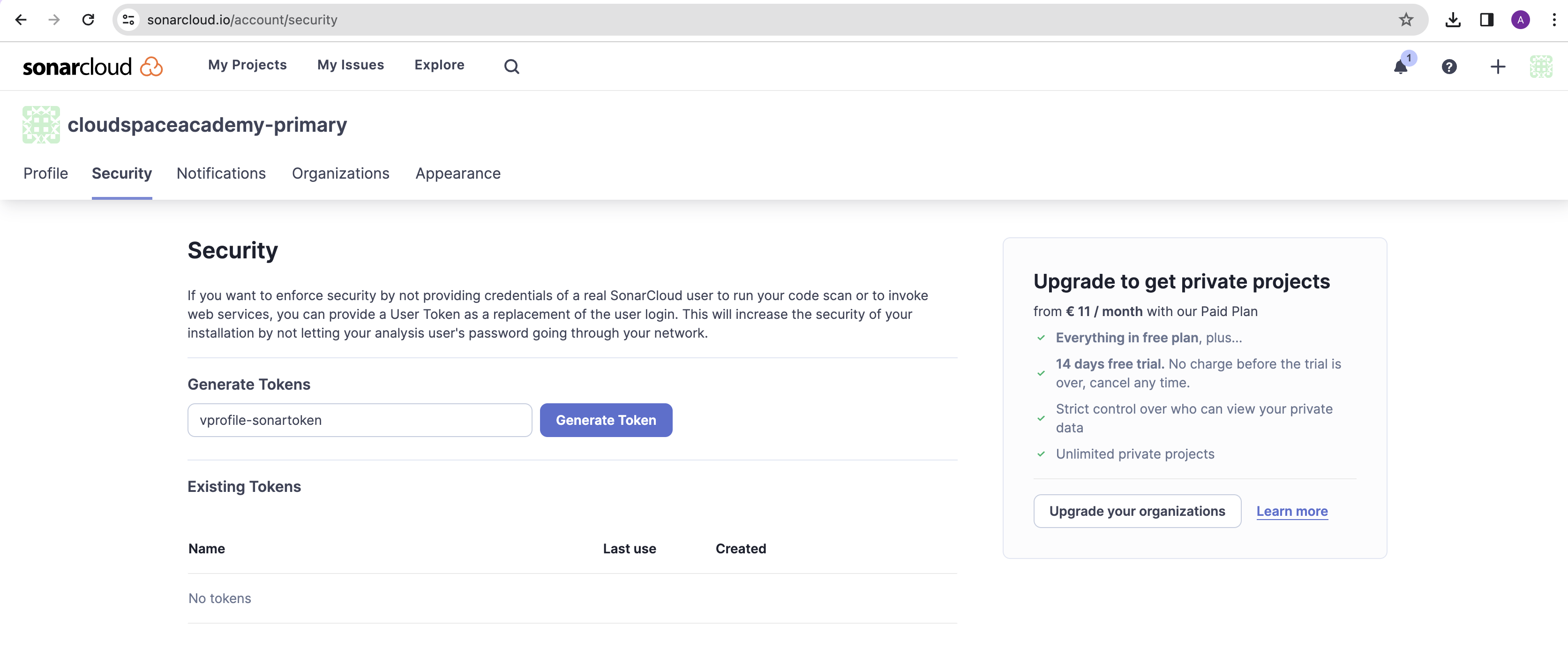Click the Created column header
The image size is (1568, 649).
pyautogui.click(x=741, y=549)
